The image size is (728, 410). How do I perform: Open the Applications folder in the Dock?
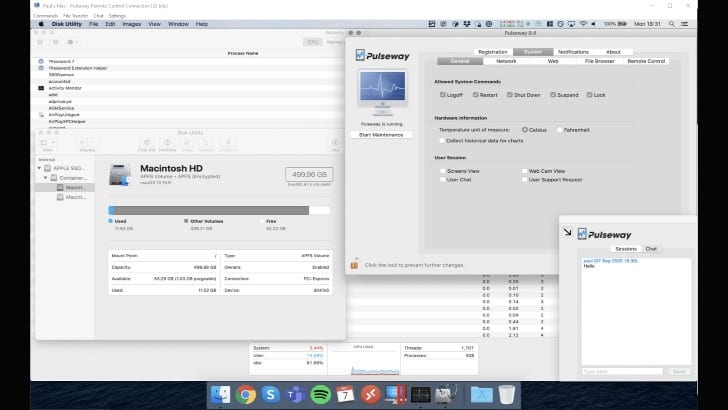(x=482, y=395)
